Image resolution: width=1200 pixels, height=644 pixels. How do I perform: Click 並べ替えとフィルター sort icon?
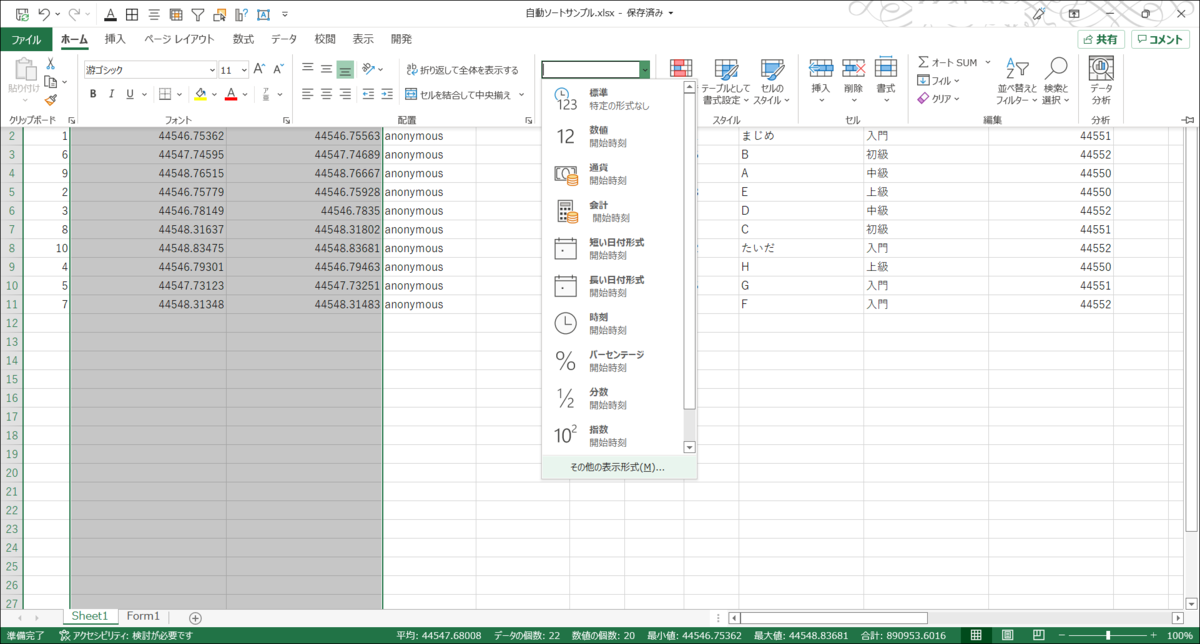click(x=1017, y=68)
